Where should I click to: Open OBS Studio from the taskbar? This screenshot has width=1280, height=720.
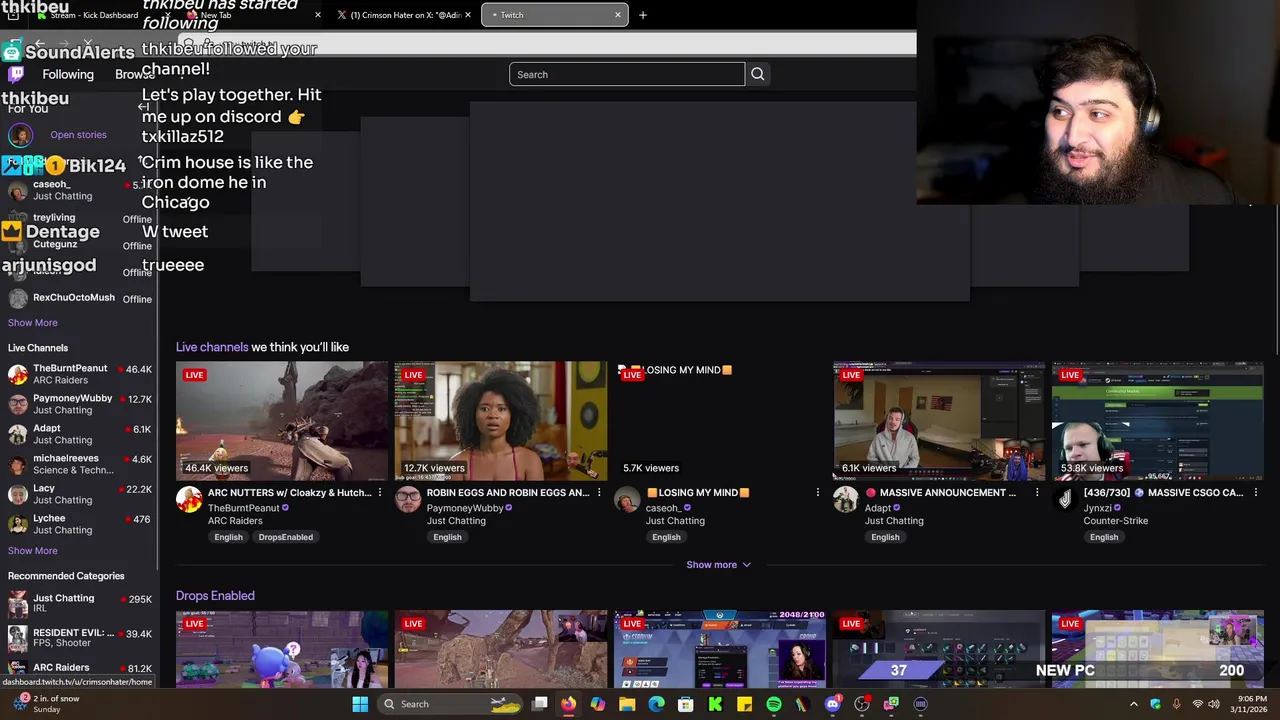point(862,704)
